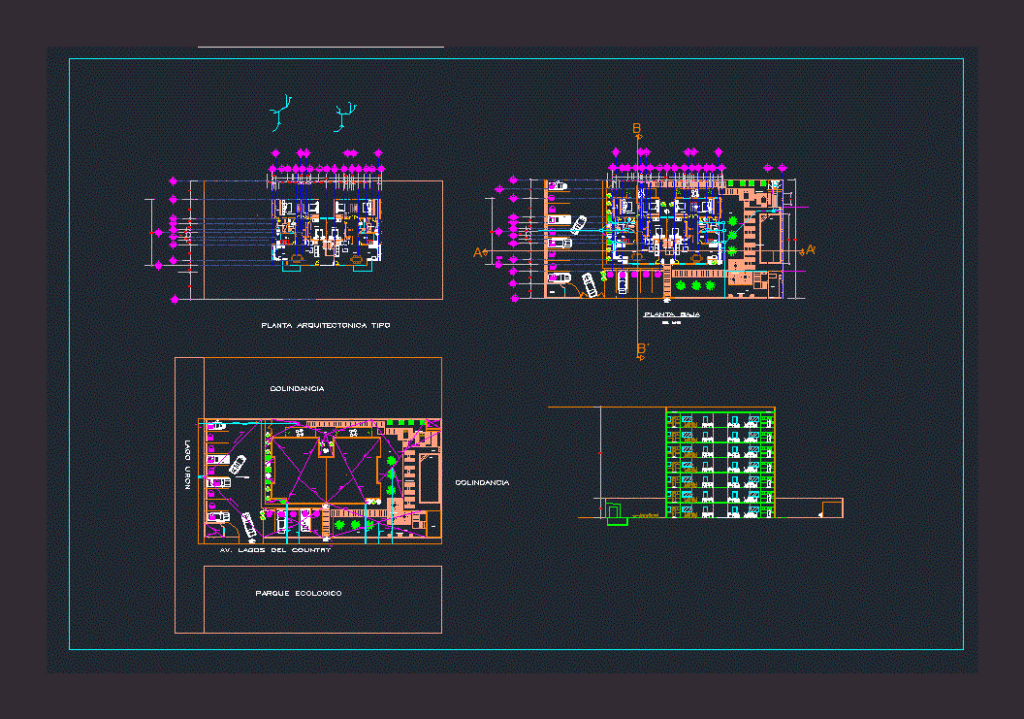Image resolution: width=1024 pixels, height=719 pixels.
Task: Select the green building elevation drawing
Action: [720, 462]
